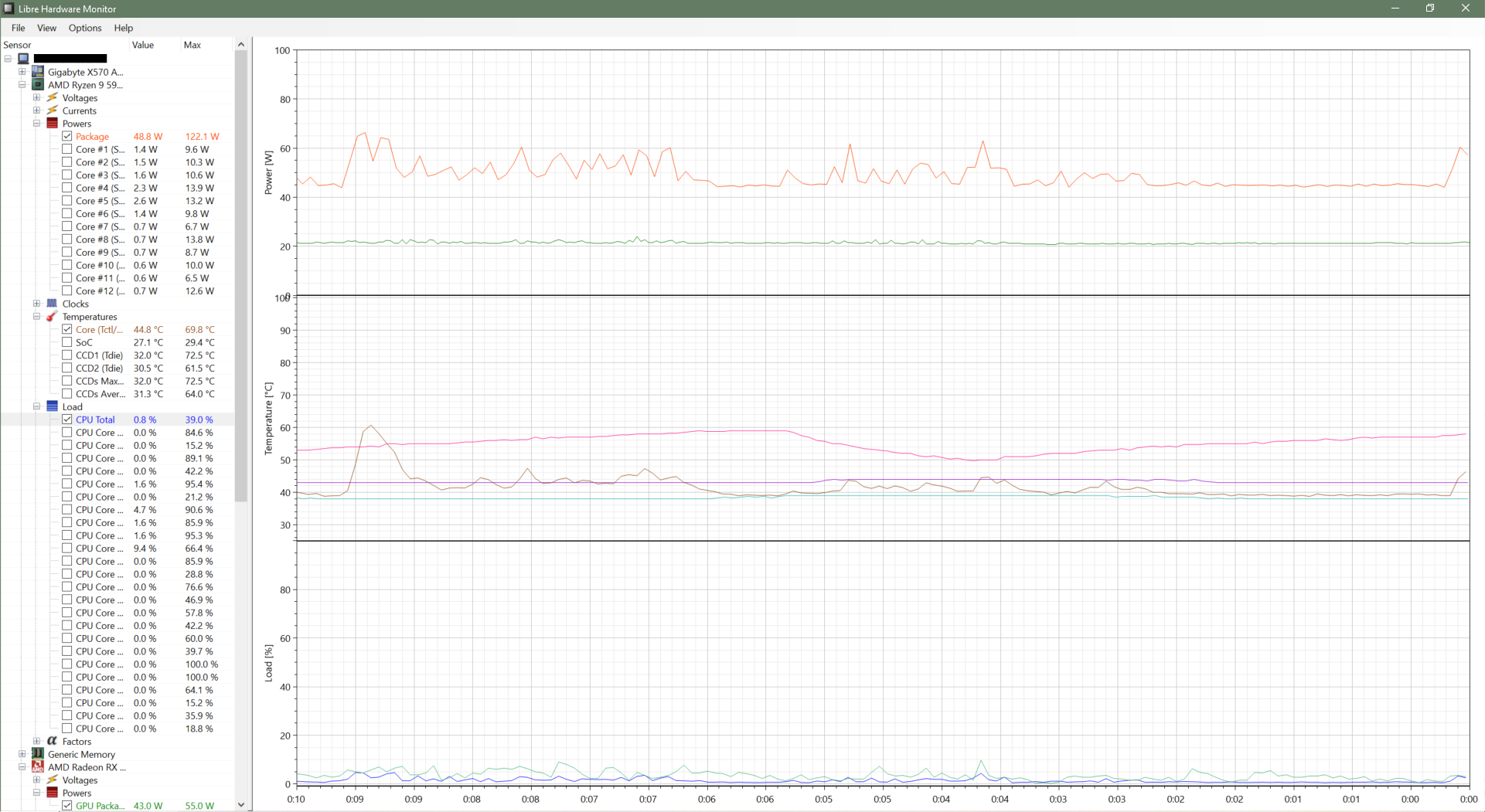Image resolution: width=1485 pixels, height=812 pixels.
Task: Expand the Generic Memory node
Action: point(22,754)
